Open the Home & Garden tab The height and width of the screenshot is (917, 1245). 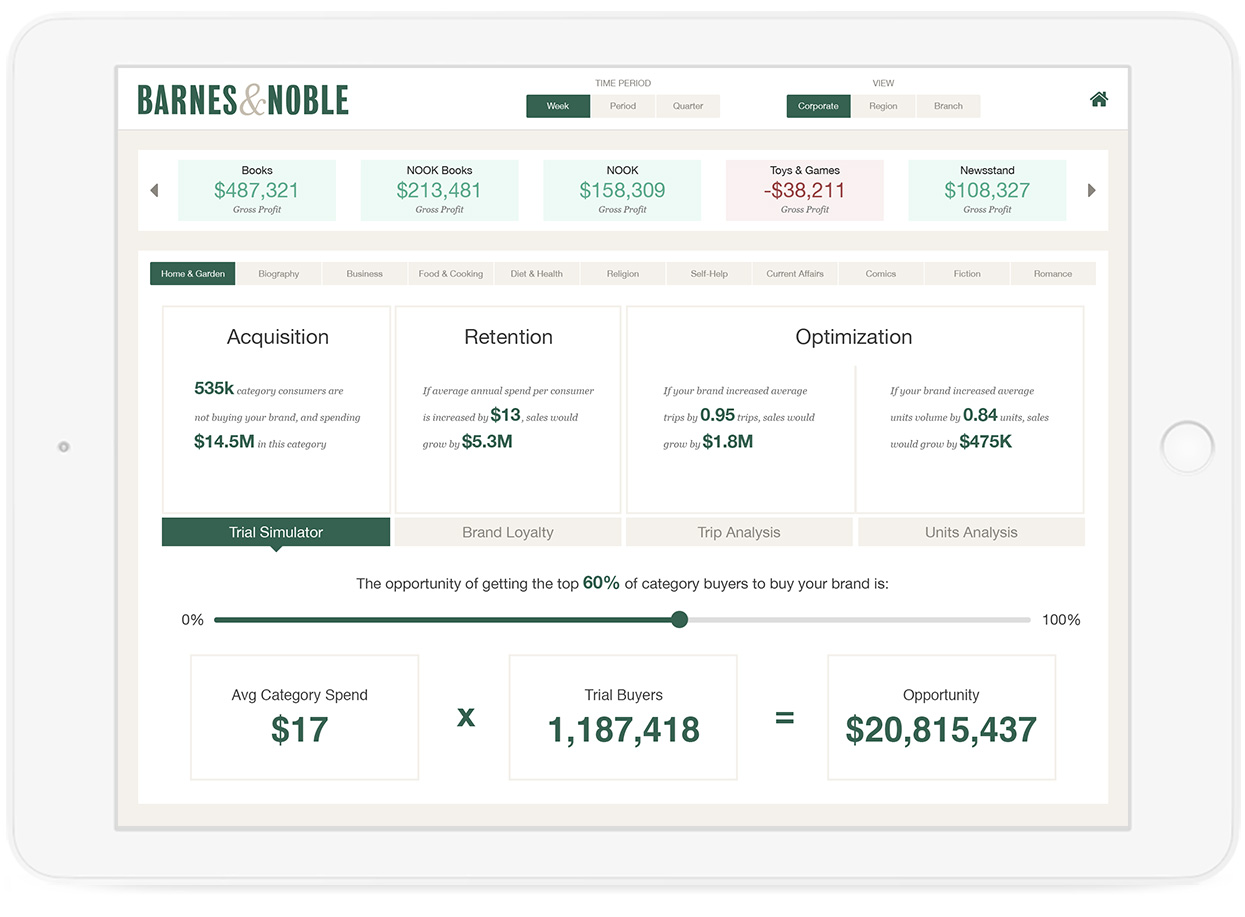point(193,274)
